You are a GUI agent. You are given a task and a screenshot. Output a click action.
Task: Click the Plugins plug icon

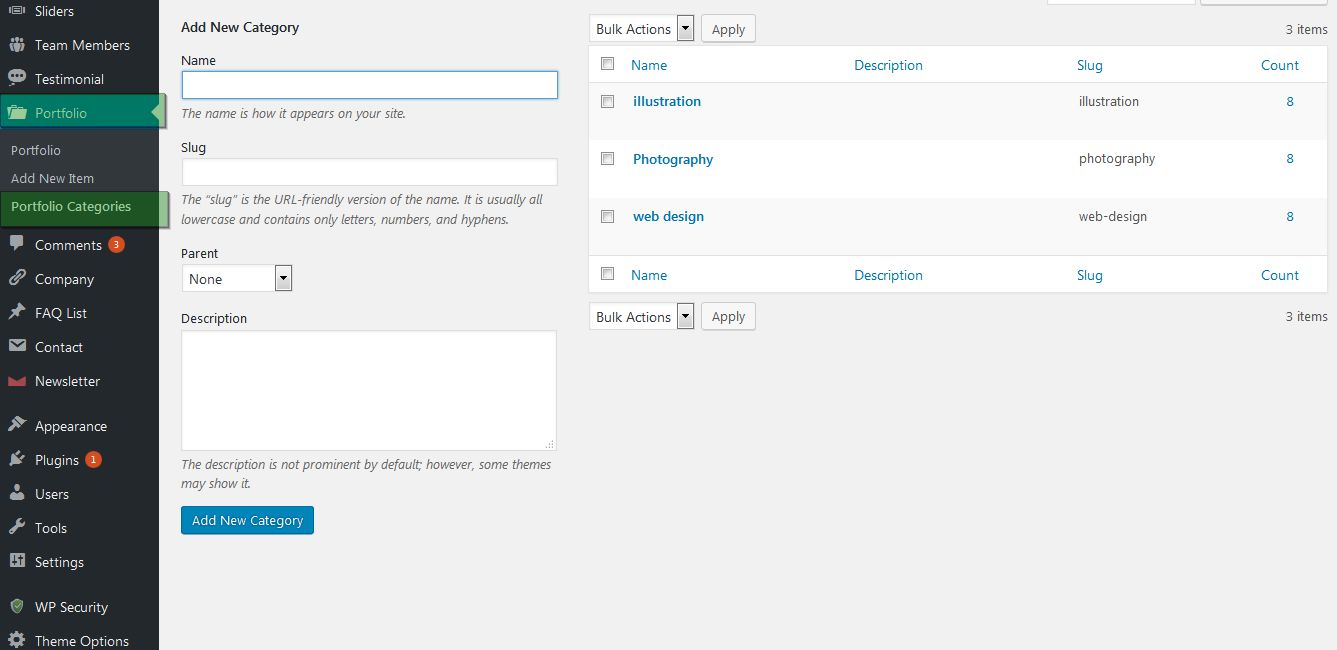tap(16, 459)
